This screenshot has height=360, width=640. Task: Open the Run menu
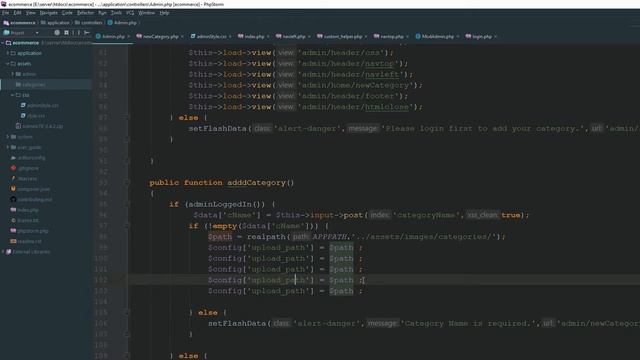[x=102, y=13]
